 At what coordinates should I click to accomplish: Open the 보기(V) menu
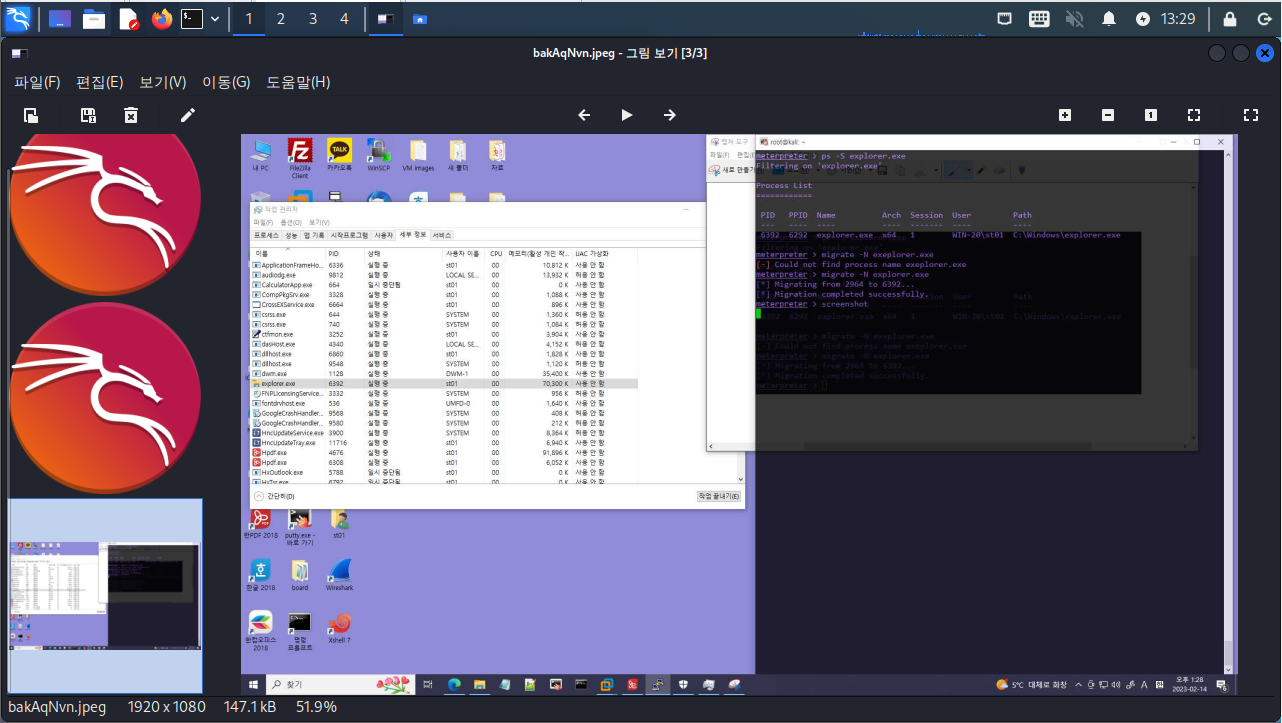pos(163,82)
